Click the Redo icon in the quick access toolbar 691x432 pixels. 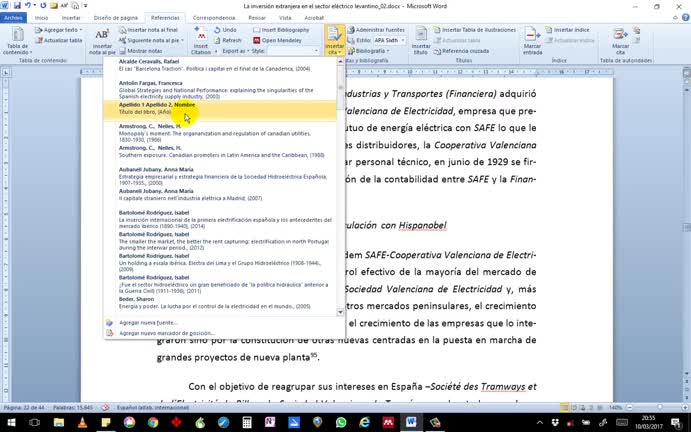pyautogui.click(x=43, y=6)
